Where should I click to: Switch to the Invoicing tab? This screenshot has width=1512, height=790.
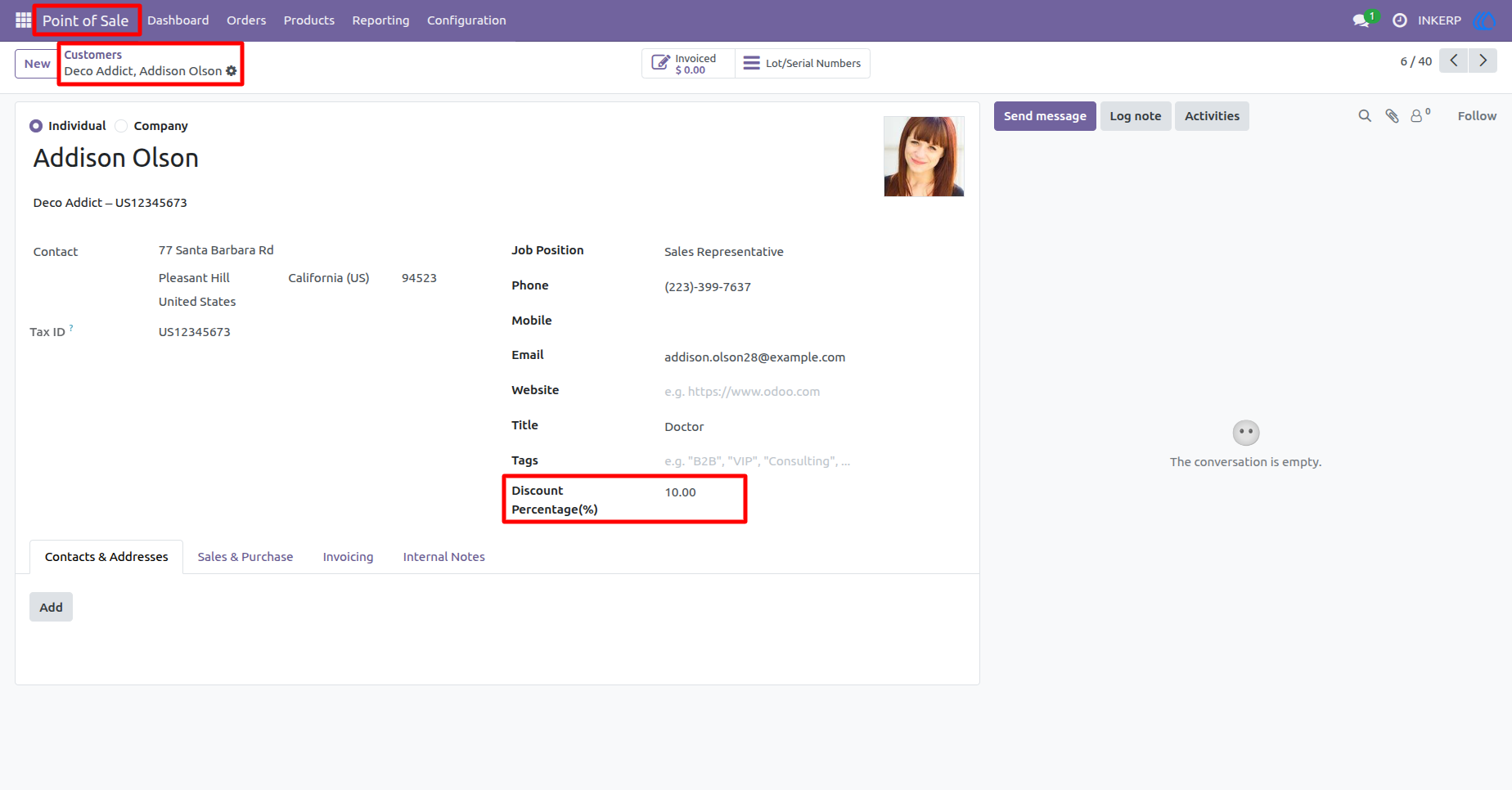348,557
